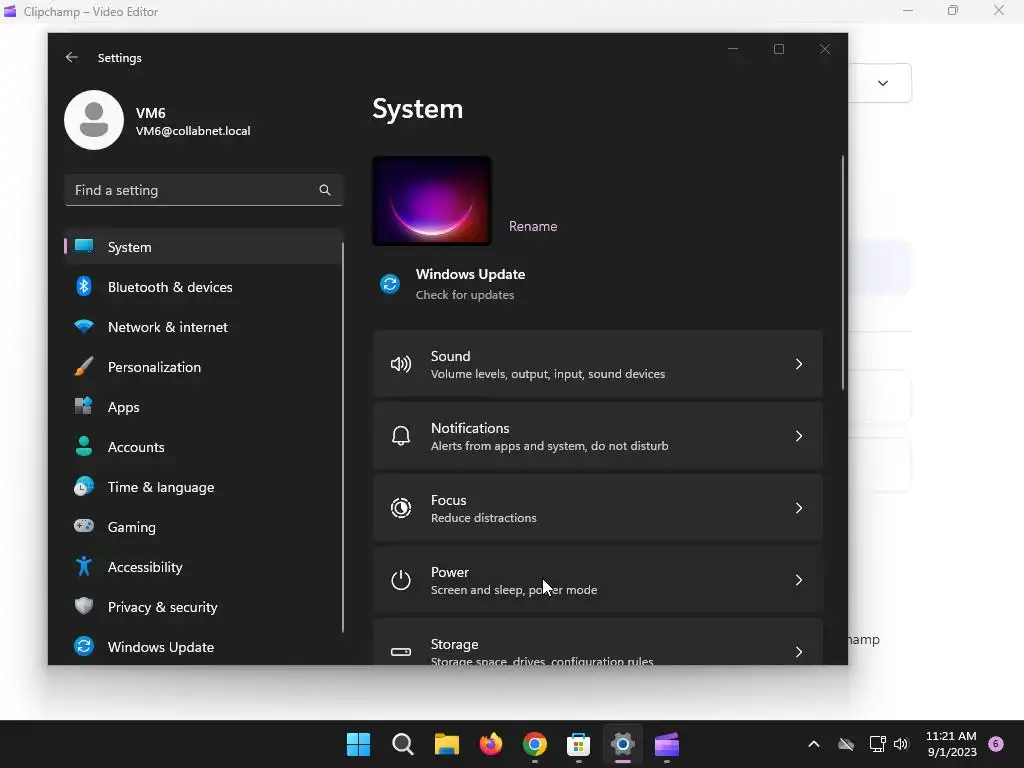Open taskbar Search
This screenshot has width=1024, height=768.
tap(402, 744)
